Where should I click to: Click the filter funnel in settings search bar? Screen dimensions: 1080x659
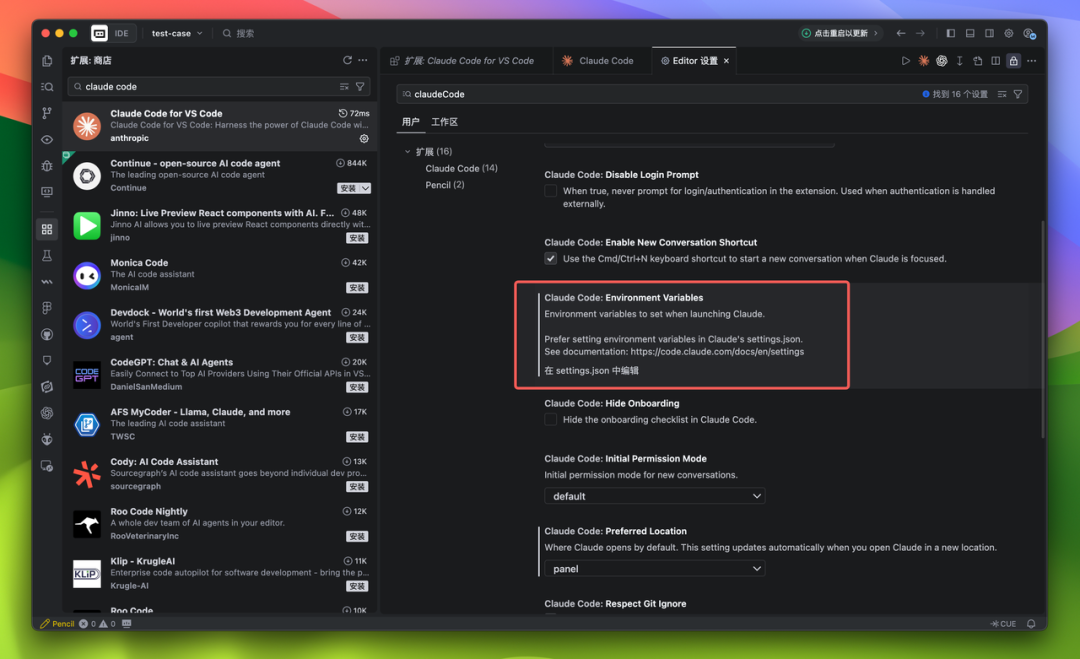click(1018, 94)
